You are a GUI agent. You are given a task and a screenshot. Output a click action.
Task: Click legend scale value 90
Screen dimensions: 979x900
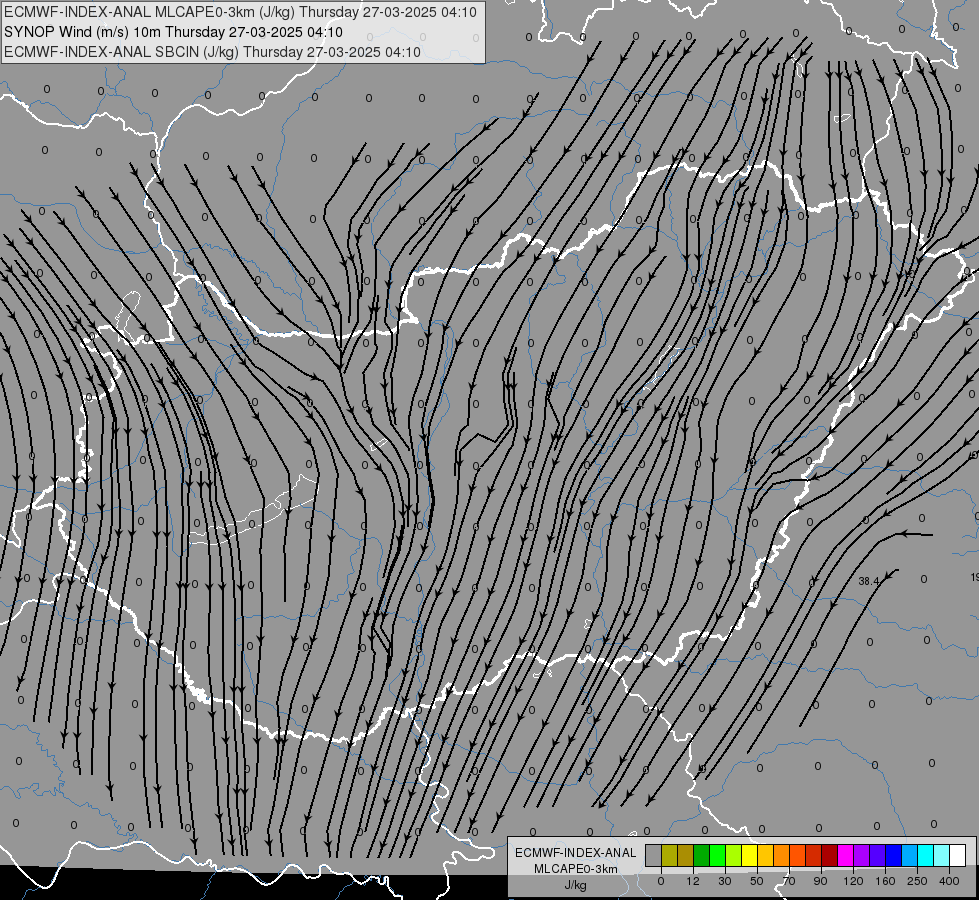point(820,881)
